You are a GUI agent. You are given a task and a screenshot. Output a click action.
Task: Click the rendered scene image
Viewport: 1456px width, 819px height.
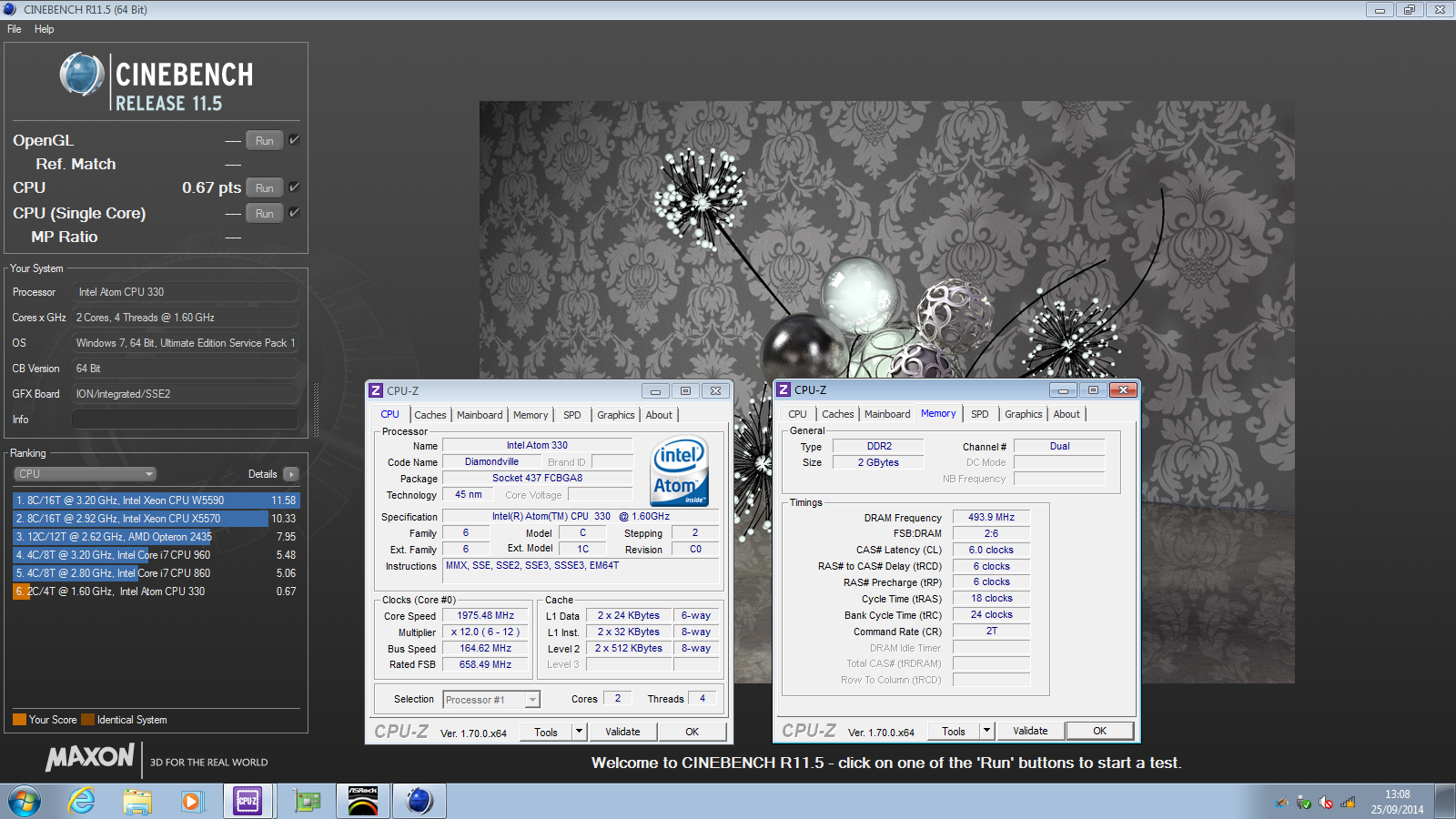click(x=887, y=391)
